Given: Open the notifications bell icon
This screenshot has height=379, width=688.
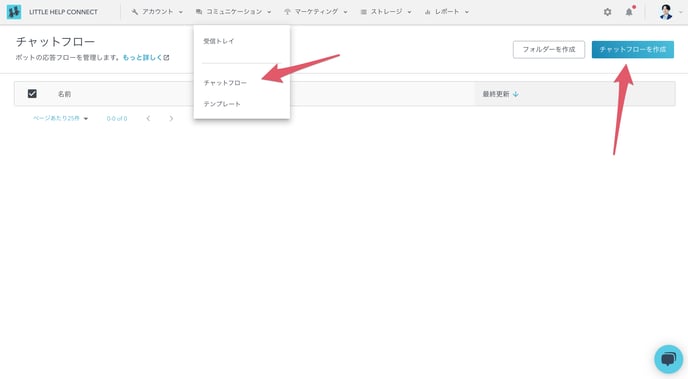Looking at the screenshot, I should [629, 12].
